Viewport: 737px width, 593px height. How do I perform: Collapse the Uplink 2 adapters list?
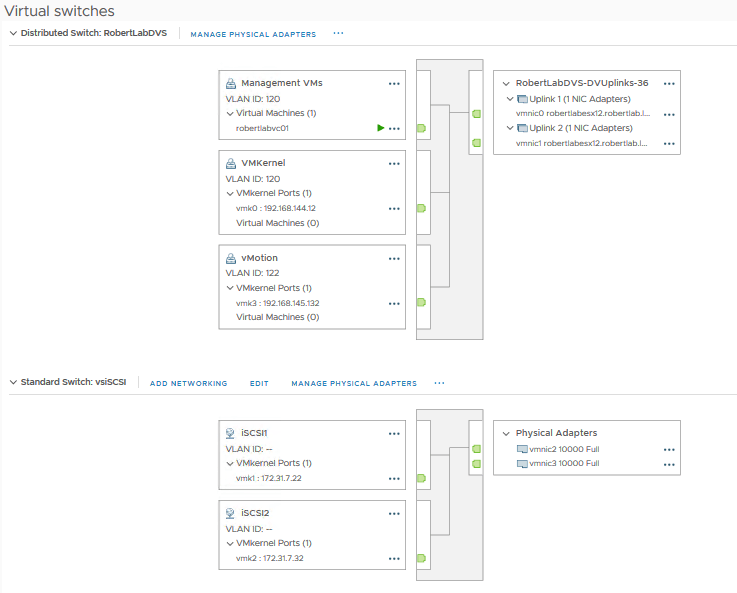pyautogui.click(x=509, y=128)
